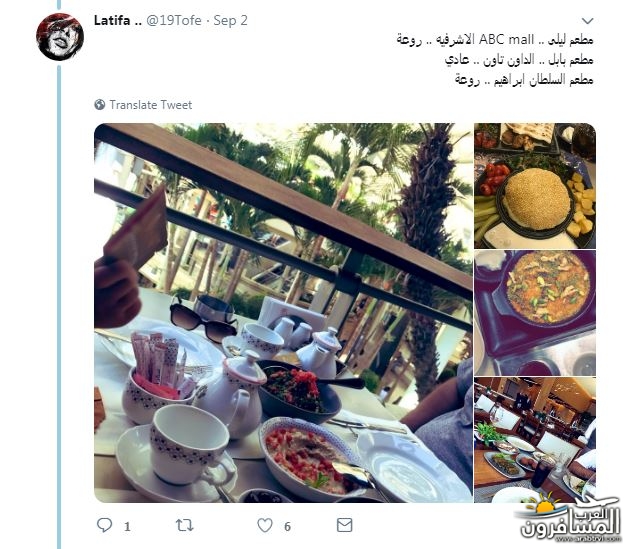Like the tweet with the heart icon
The width and height of the screenshot is (628, 549).
click(265, 525)
